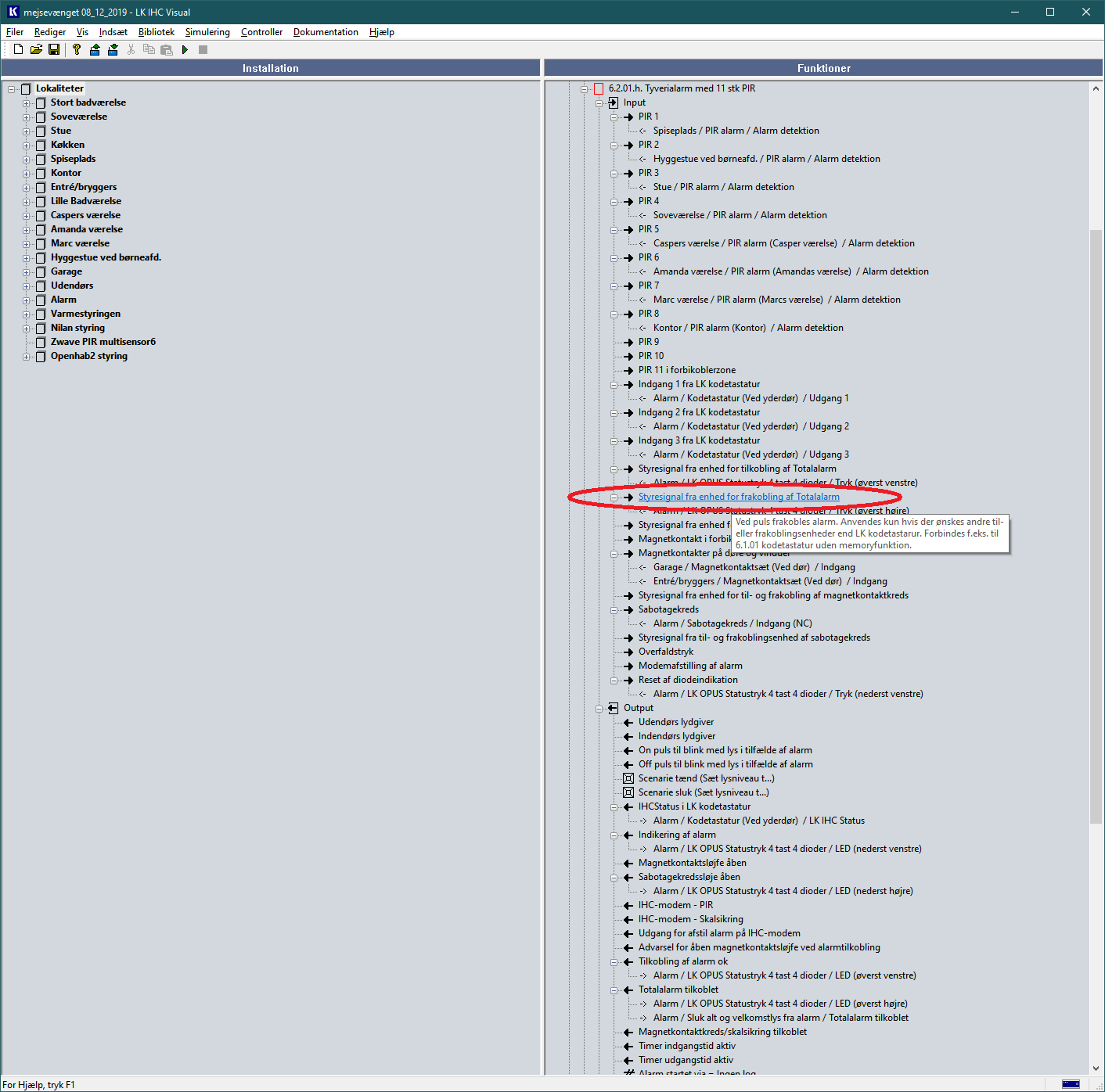
Task: Expand the Varmestyringen tree node
Action: pos(26,314)
